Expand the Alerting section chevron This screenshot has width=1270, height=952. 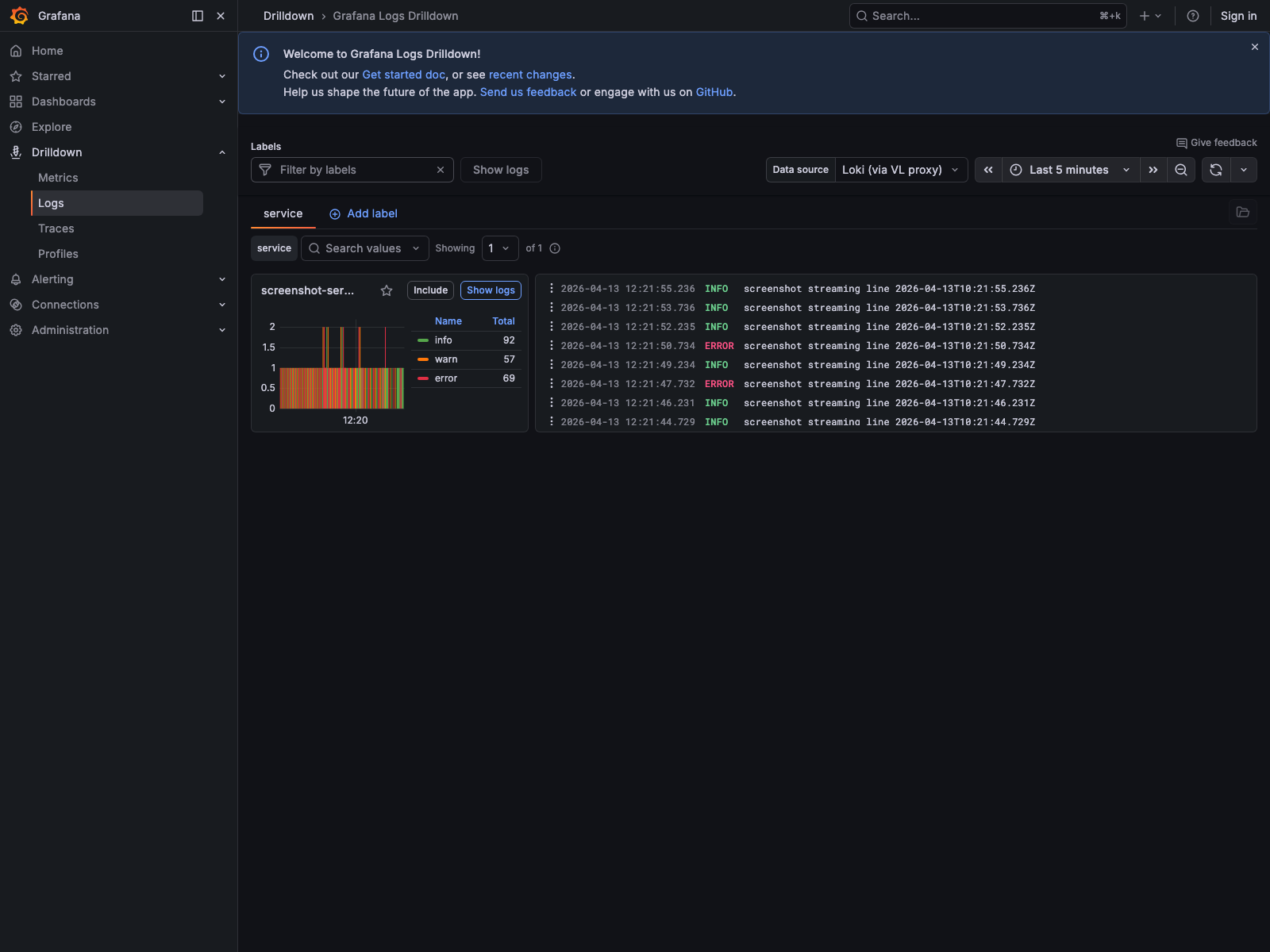[x=222, y=279]
